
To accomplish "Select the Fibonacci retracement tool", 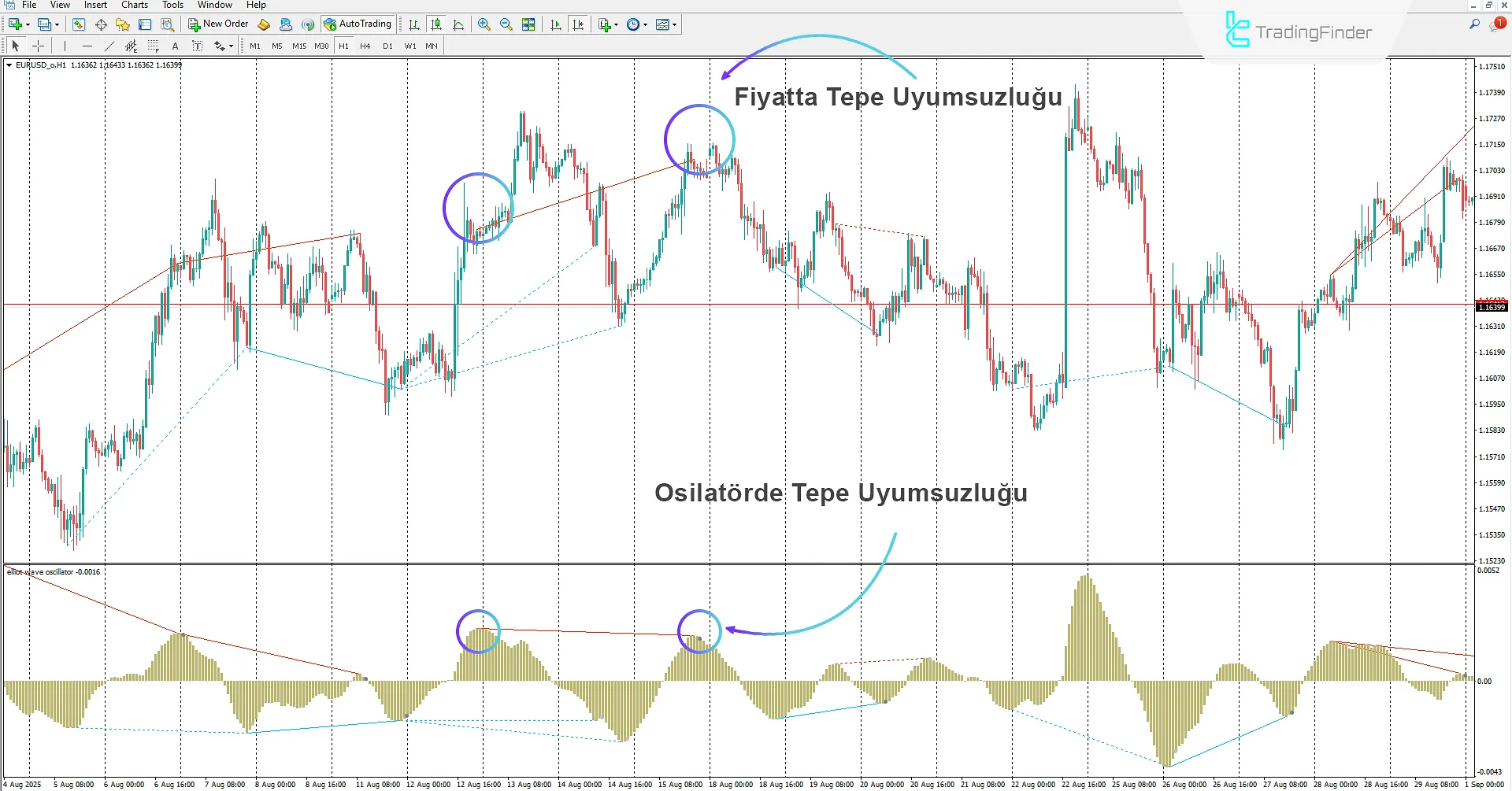I will (x=152, y=45).
